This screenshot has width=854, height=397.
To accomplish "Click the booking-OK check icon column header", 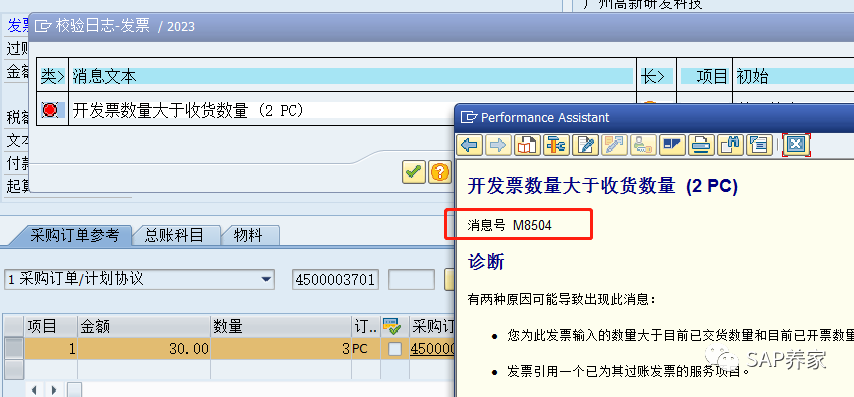I will (x=391, y=326).
